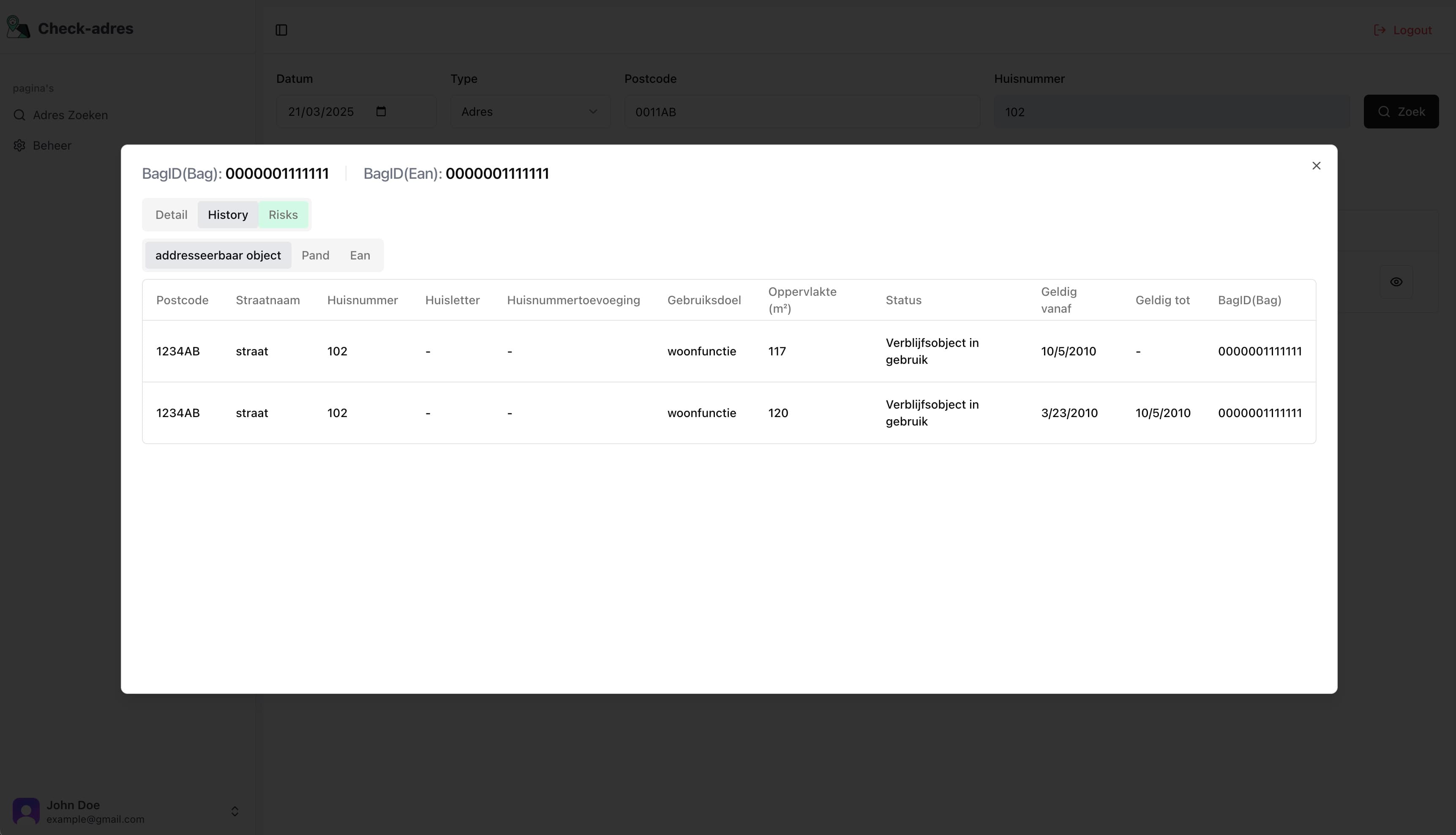
Task: Open Adres Zoeken in sidebar
Action: click(70, 115)
